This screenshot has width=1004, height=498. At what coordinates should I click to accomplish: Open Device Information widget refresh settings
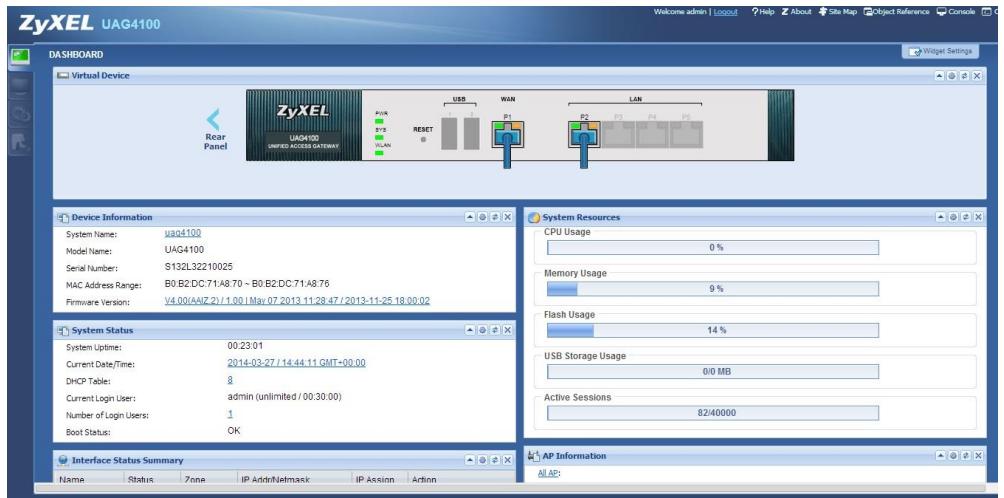[x=482, y=218]
